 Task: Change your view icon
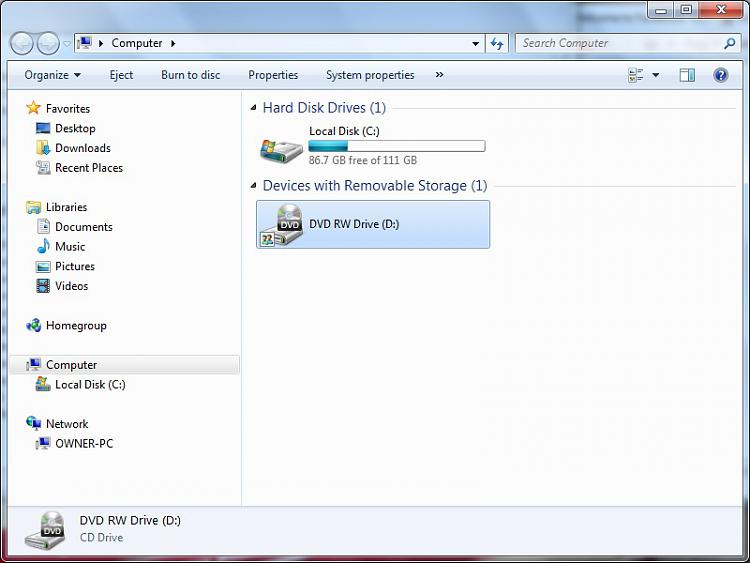point(635,75)
